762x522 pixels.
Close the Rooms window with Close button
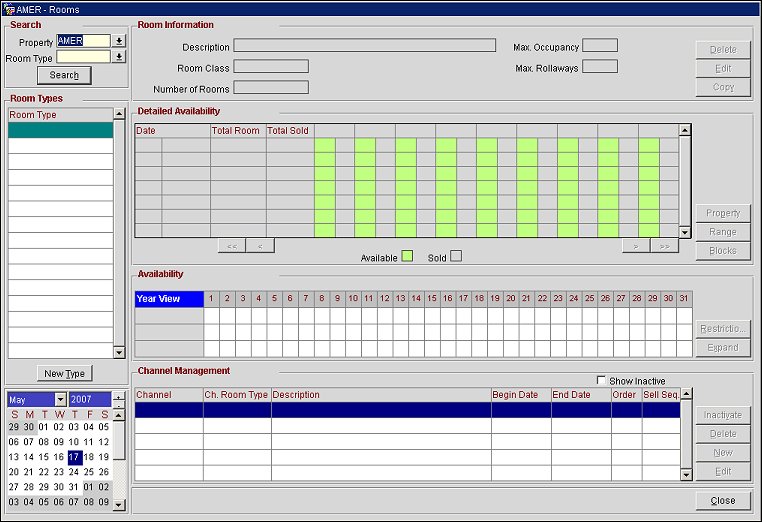click(723, 500)
